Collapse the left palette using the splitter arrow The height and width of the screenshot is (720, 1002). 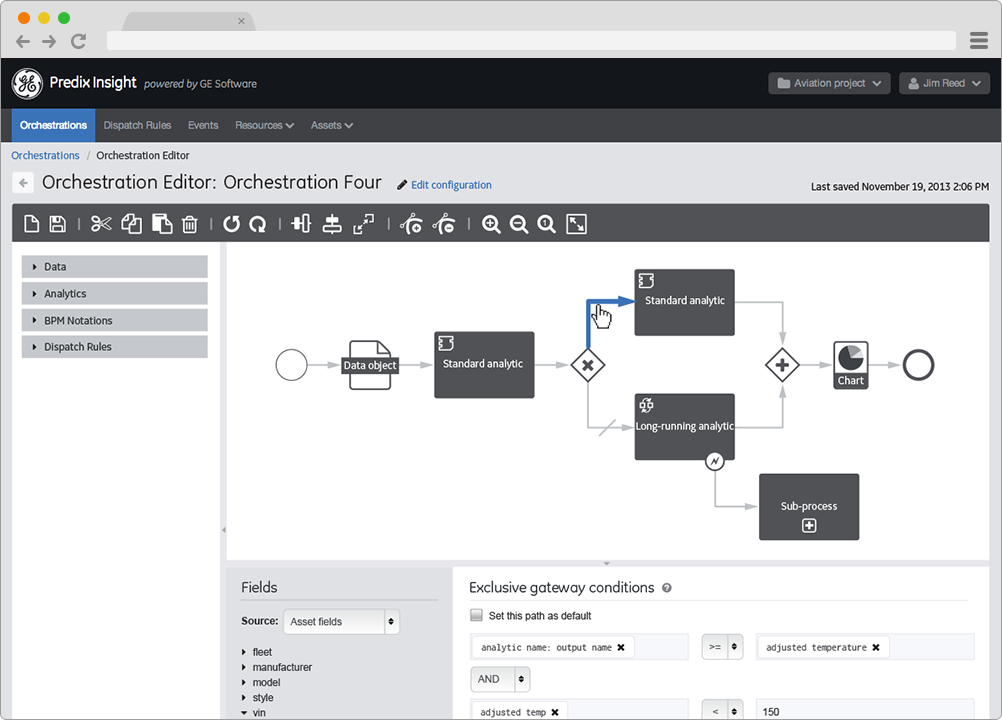[224, 530]
